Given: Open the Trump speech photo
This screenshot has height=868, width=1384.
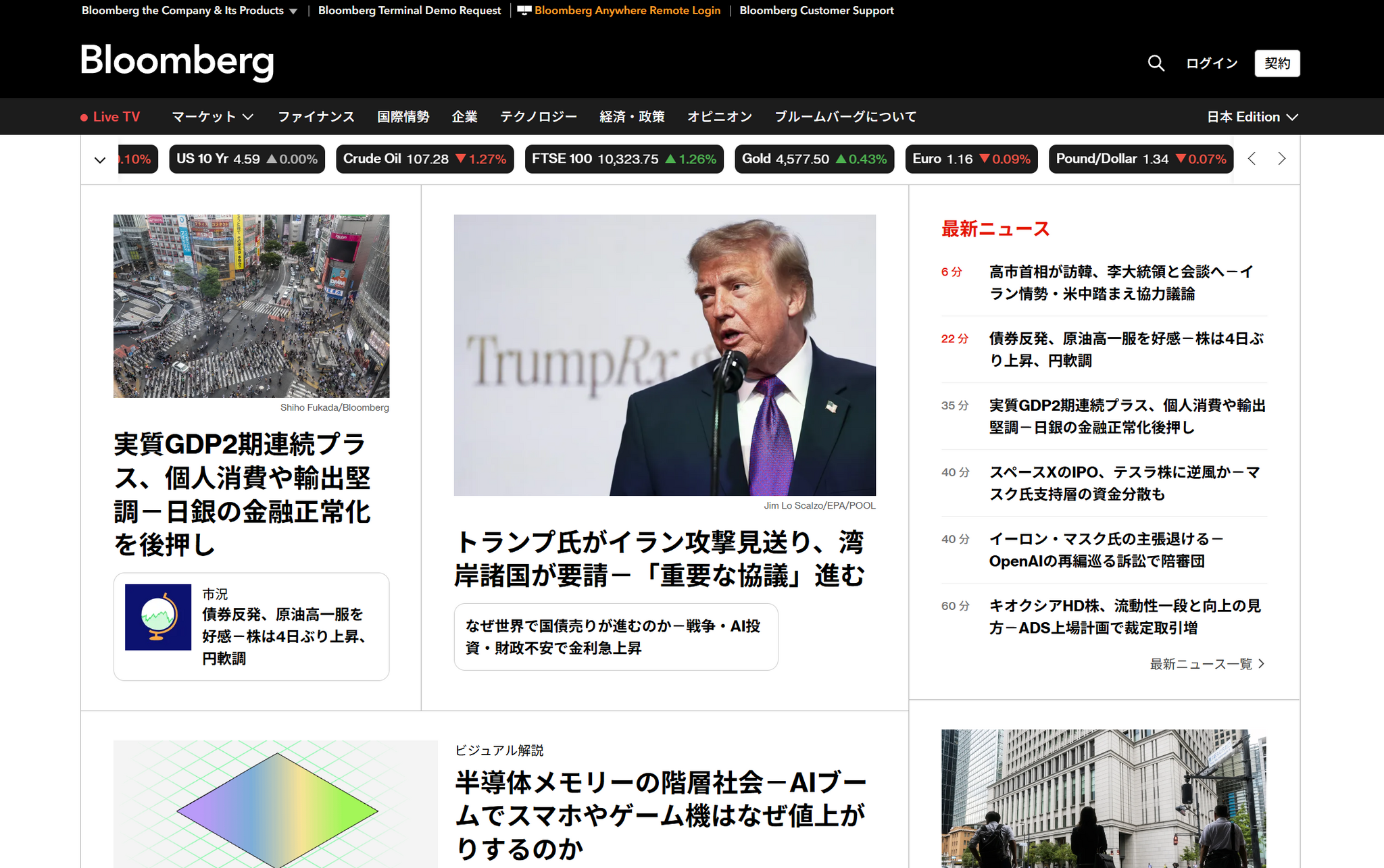Looking at the screenshot, I should (x=665, y=355).
